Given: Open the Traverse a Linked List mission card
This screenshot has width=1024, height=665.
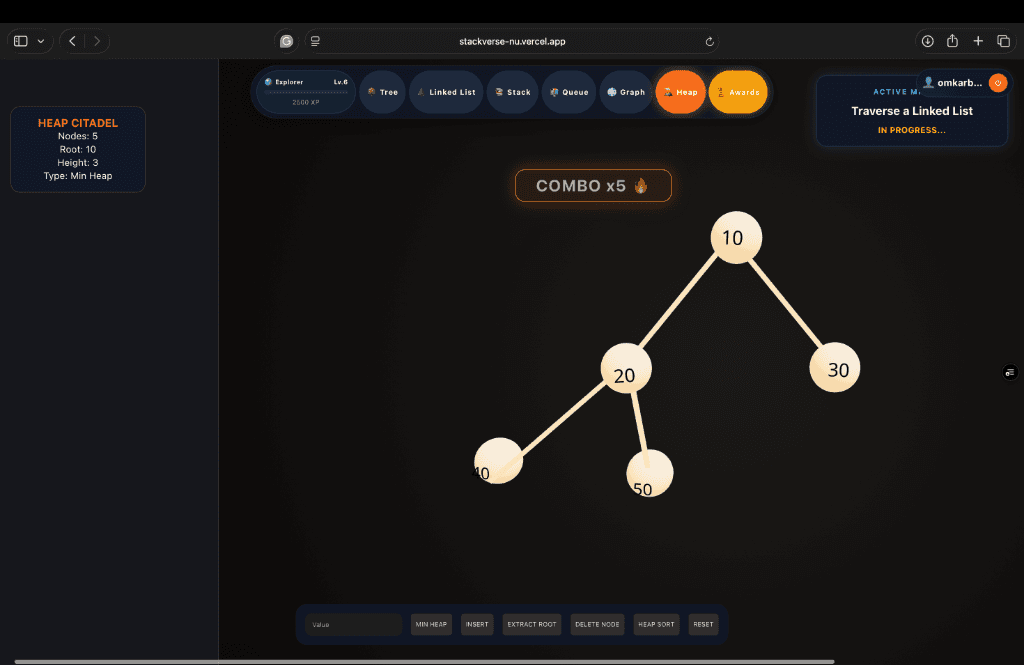Looking at the screenshot, I should click(x=912, y=111).
